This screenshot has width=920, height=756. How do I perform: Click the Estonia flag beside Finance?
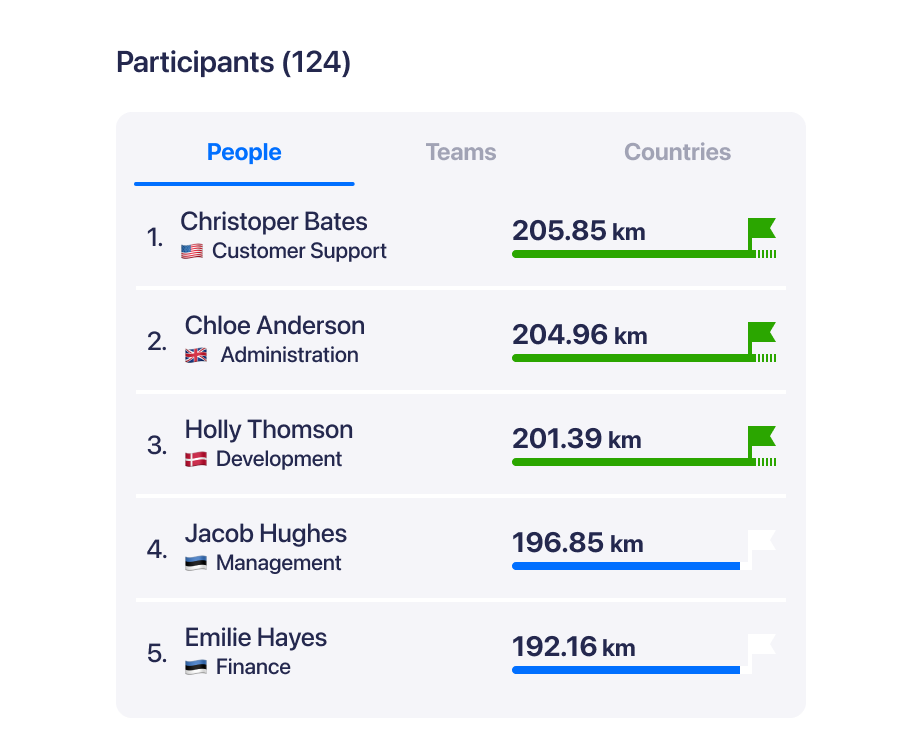pos(196,667)
